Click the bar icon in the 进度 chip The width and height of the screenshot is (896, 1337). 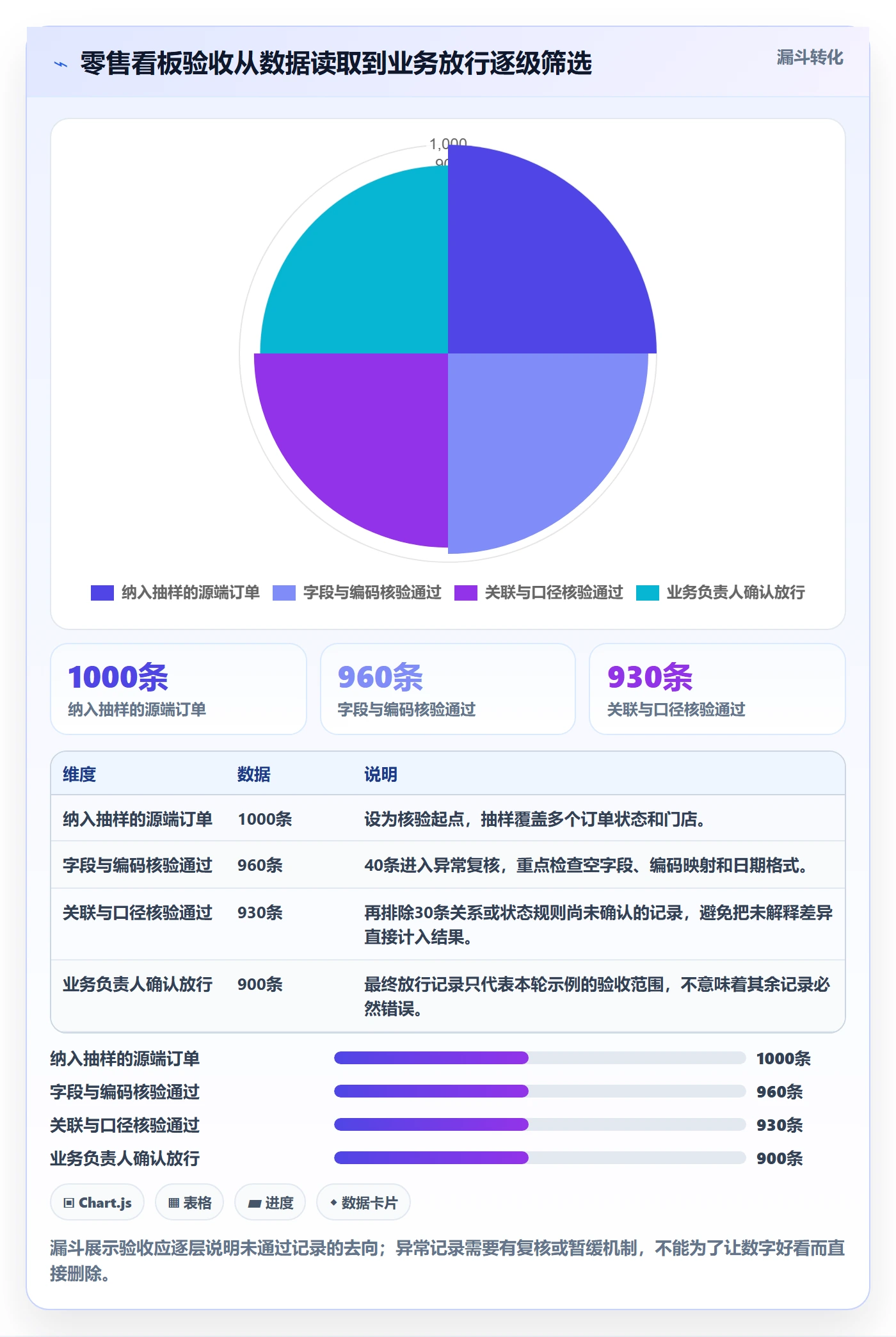coord(255,1204)
